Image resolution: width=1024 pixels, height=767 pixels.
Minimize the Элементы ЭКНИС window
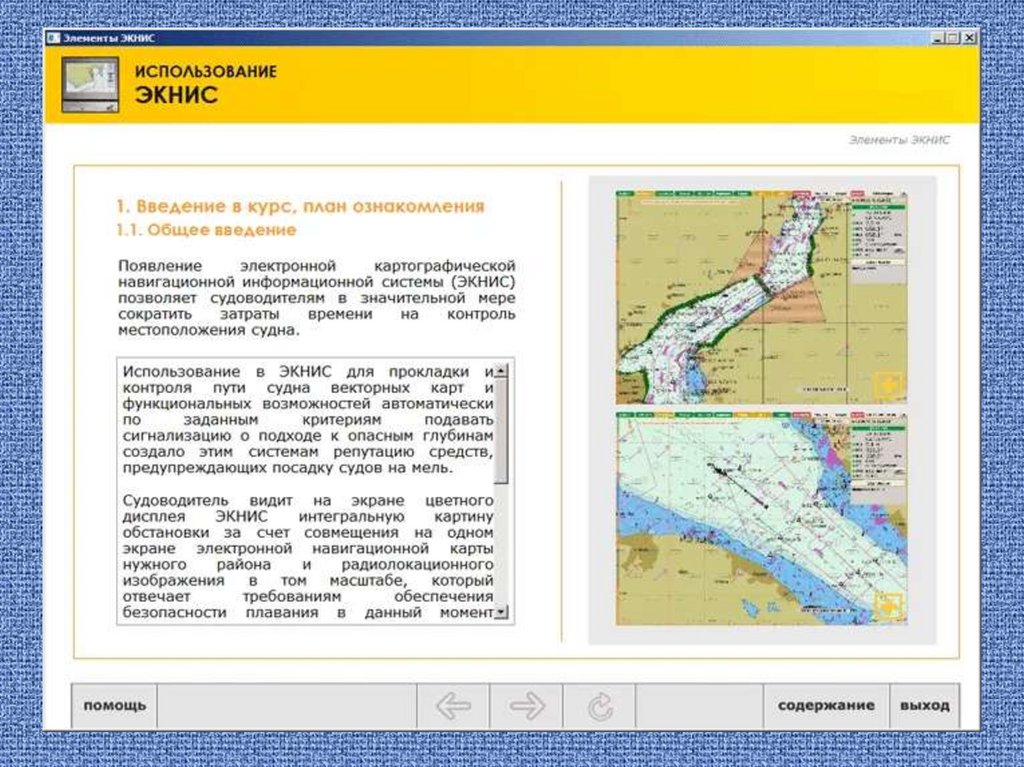(x=938, y=39)
